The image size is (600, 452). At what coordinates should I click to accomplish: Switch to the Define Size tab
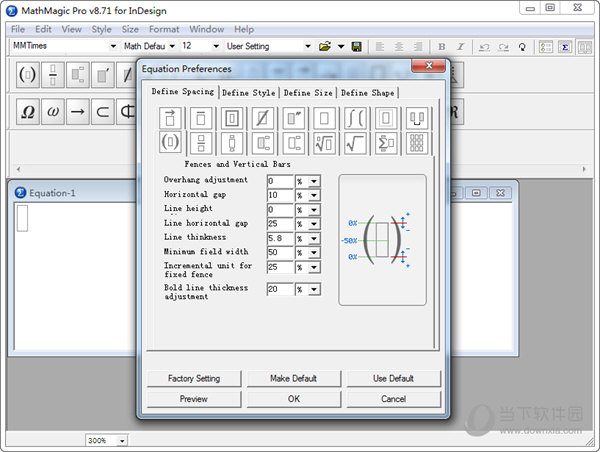click(308, 93)
